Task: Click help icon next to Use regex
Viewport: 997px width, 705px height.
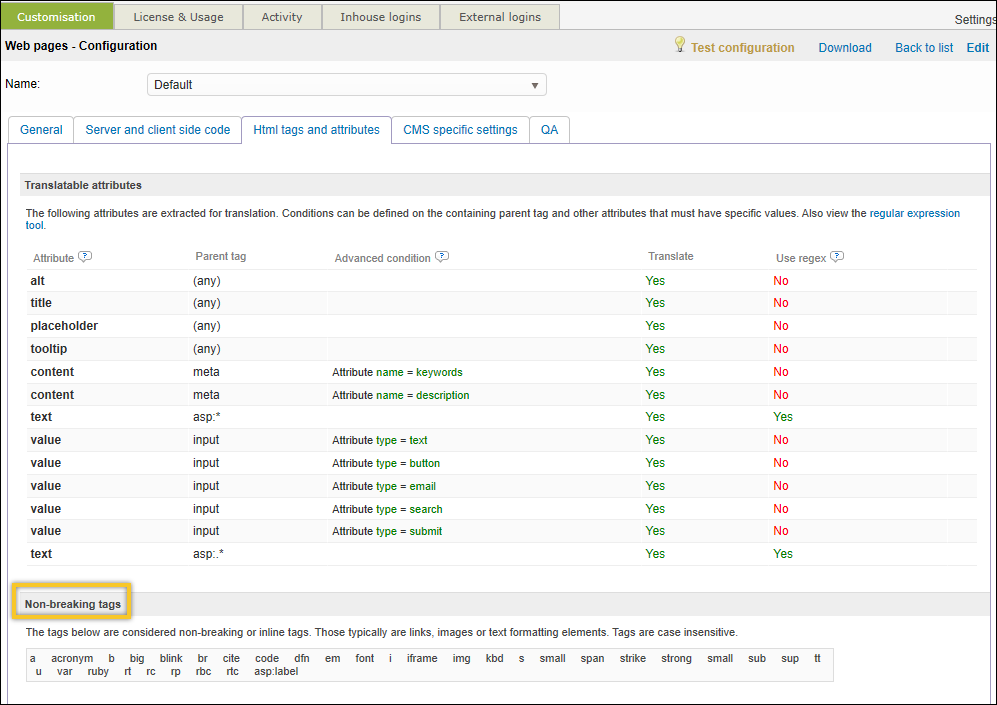Action: [837, 257]
